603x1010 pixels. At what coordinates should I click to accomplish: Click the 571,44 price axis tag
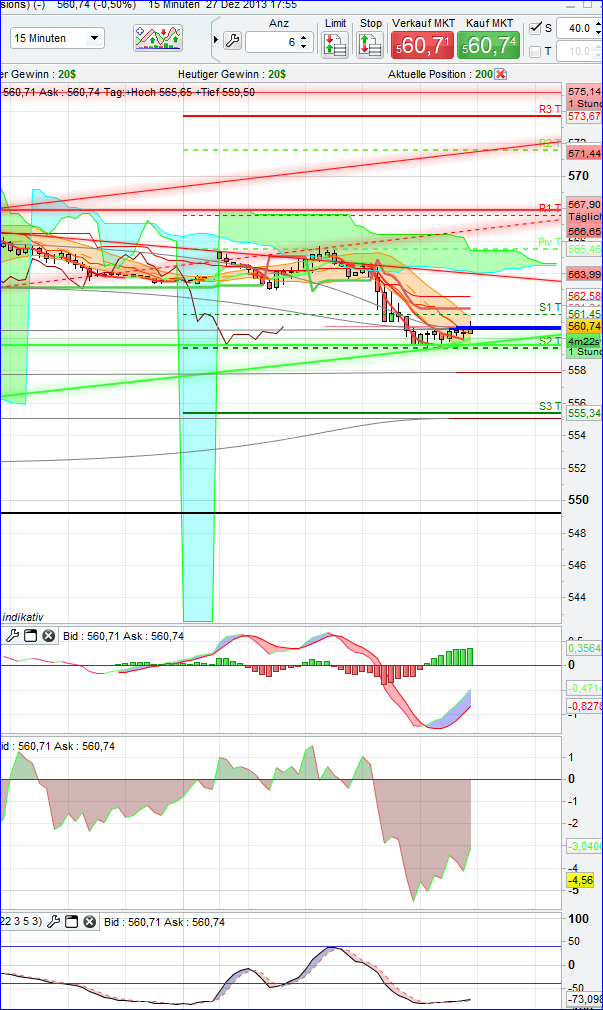[x=584, y=153]
